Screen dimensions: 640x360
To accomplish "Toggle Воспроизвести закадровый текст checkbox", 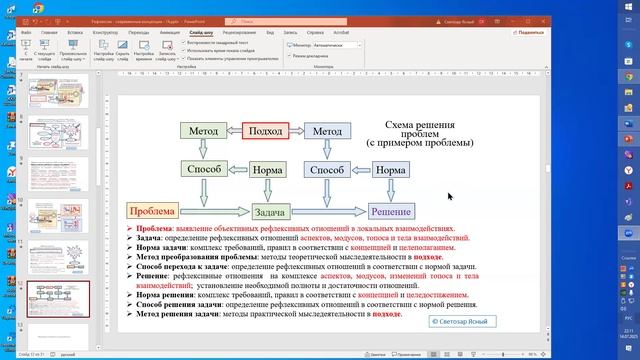I will (184, 42).
